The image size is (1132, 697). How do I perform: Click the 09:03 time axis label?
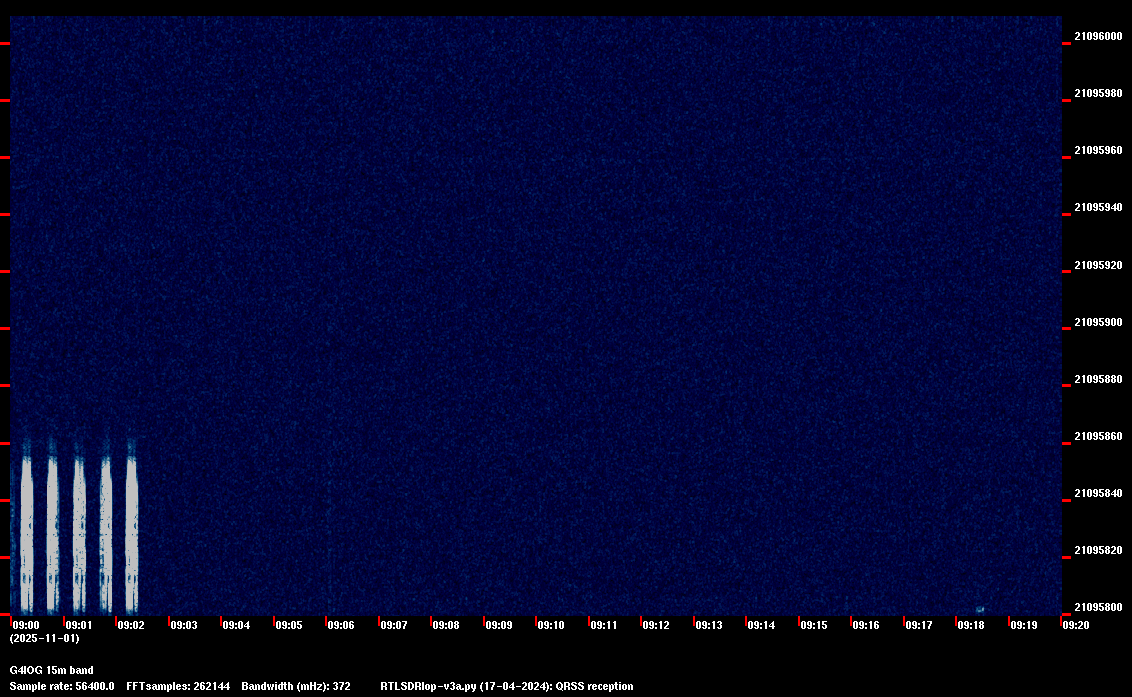click(183, 625)
